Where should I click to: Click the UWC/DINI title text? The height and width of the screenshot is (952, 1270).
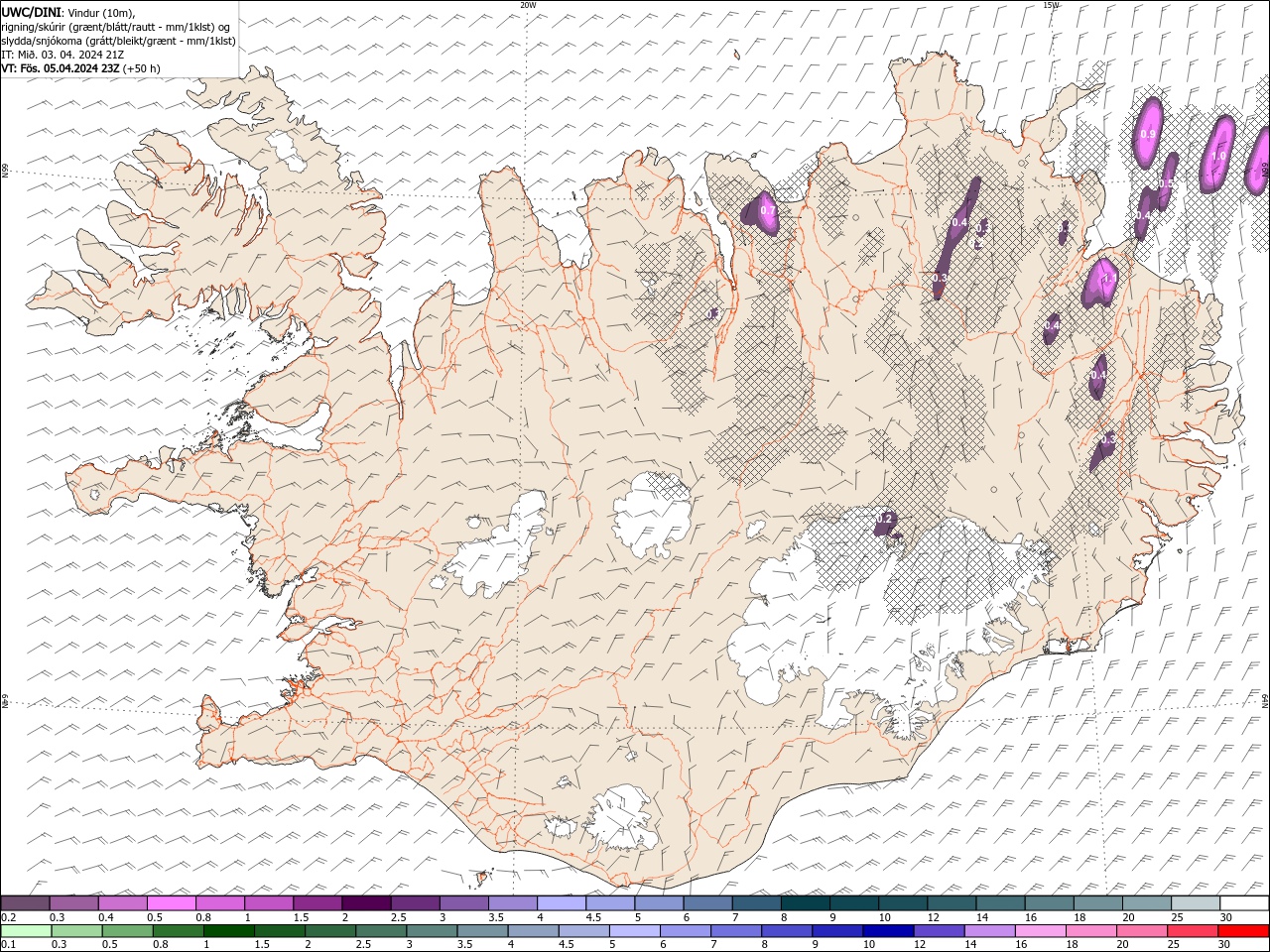pos(30,12)
